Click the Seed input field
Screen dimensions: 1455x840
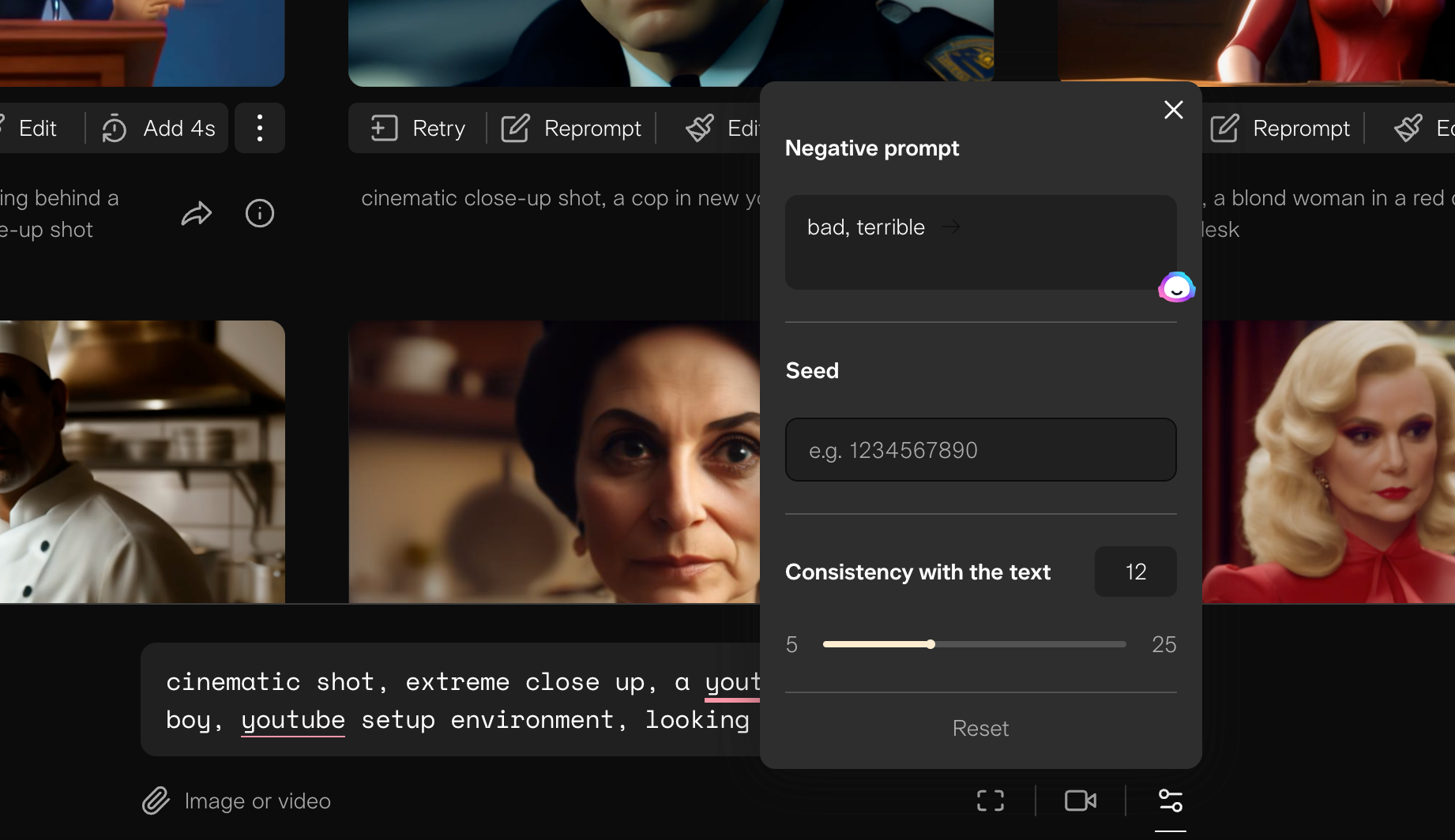tap(980, 450)
